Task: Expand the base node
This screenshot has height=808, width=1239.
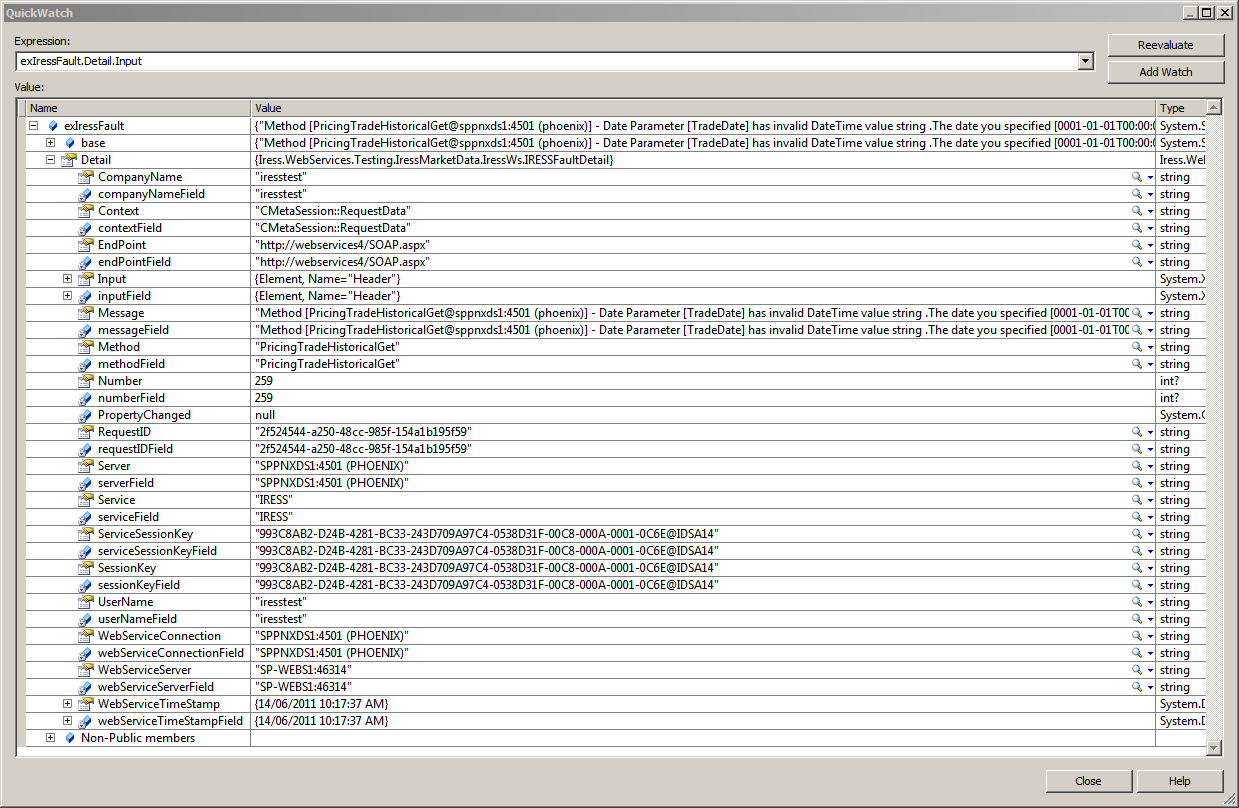Action: [51, 143]
